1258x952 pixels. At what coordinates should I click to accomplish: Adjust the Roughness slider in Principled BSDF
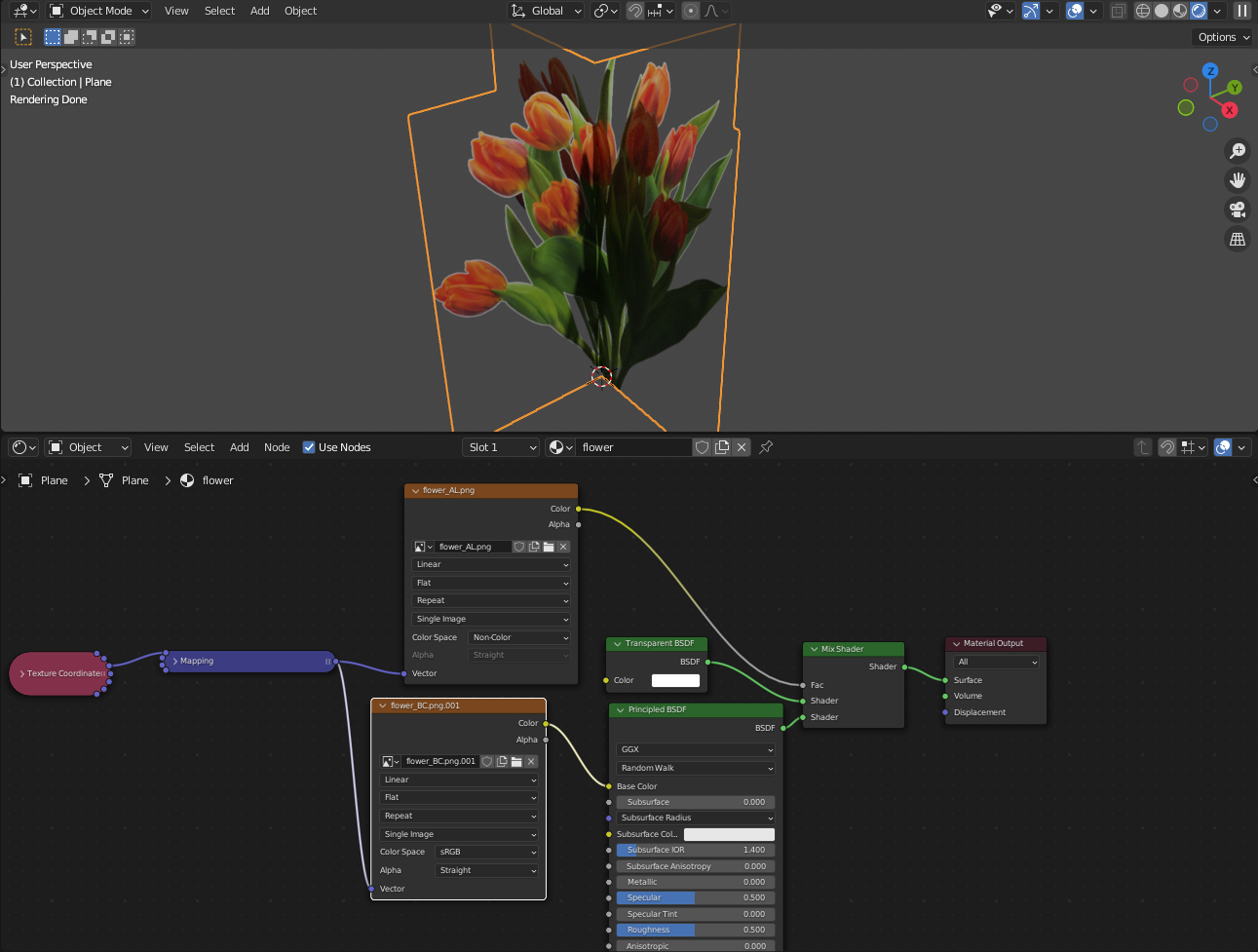pyautogui.click(x=696, y=930)
